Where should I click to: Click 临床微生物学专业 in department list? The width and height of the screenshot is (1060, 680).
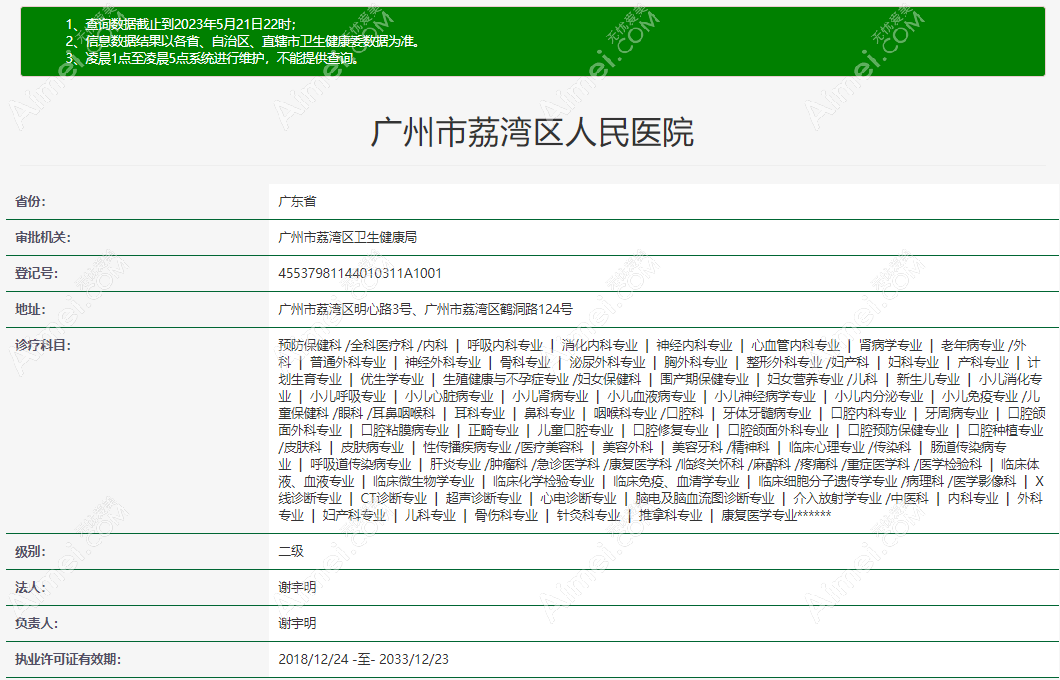coord(423,481)
